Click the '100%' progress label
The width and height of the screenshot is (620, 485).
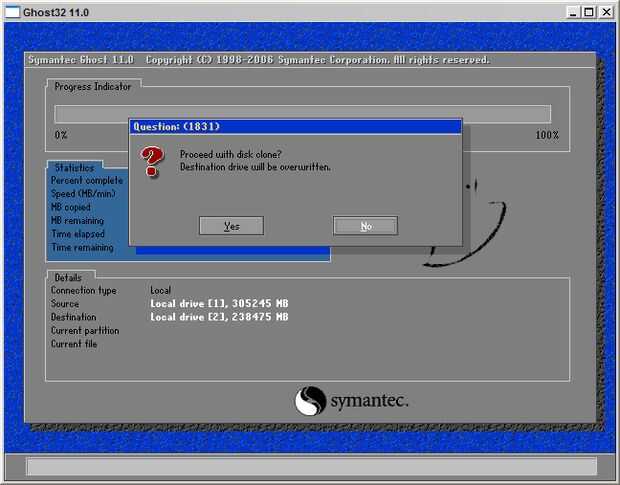(547, 135)
